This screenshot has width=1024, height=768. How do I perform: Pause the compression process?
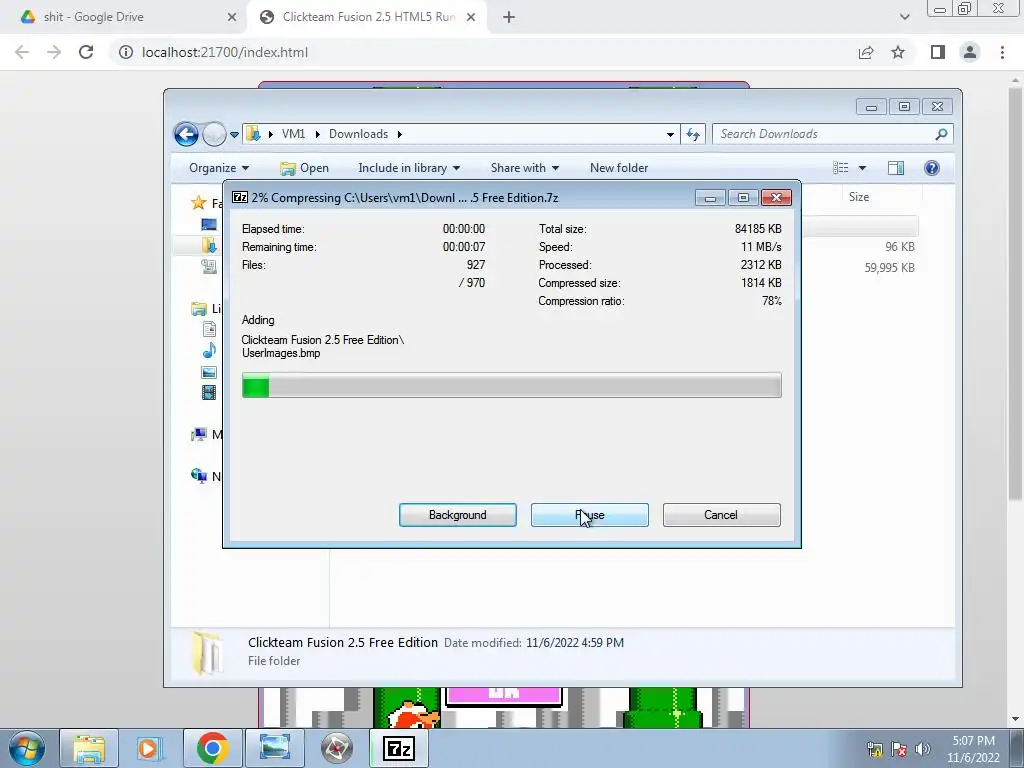click(589, 515)
